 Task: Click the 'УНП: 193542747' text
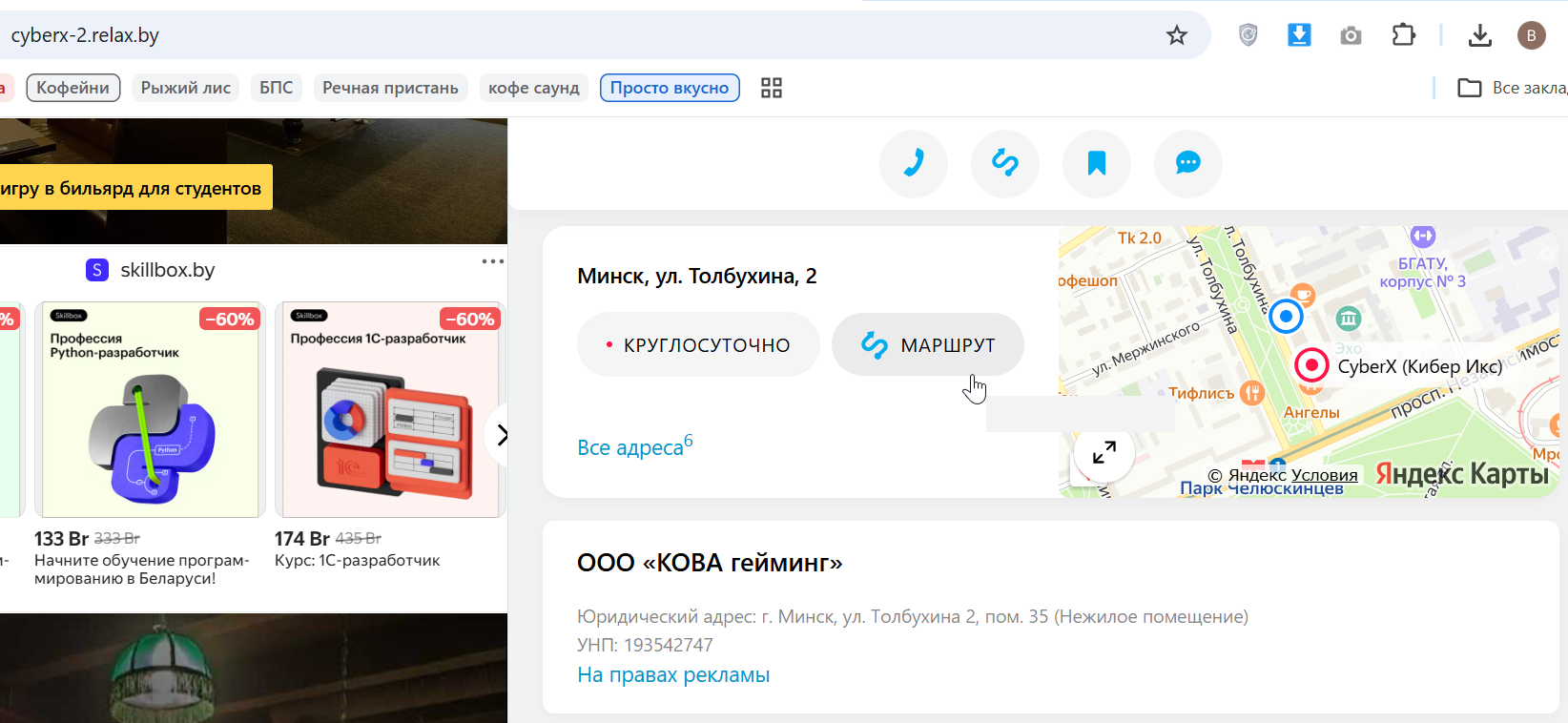645,646
